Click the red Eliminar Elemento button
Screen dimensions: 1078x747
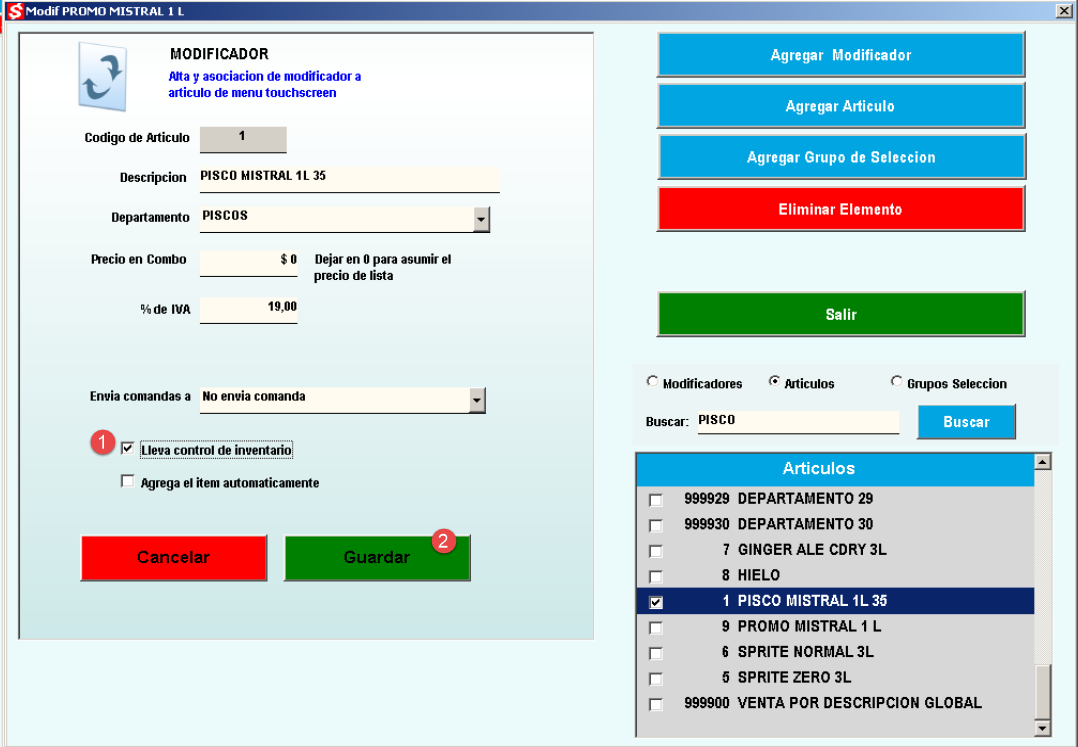point(841,208)
